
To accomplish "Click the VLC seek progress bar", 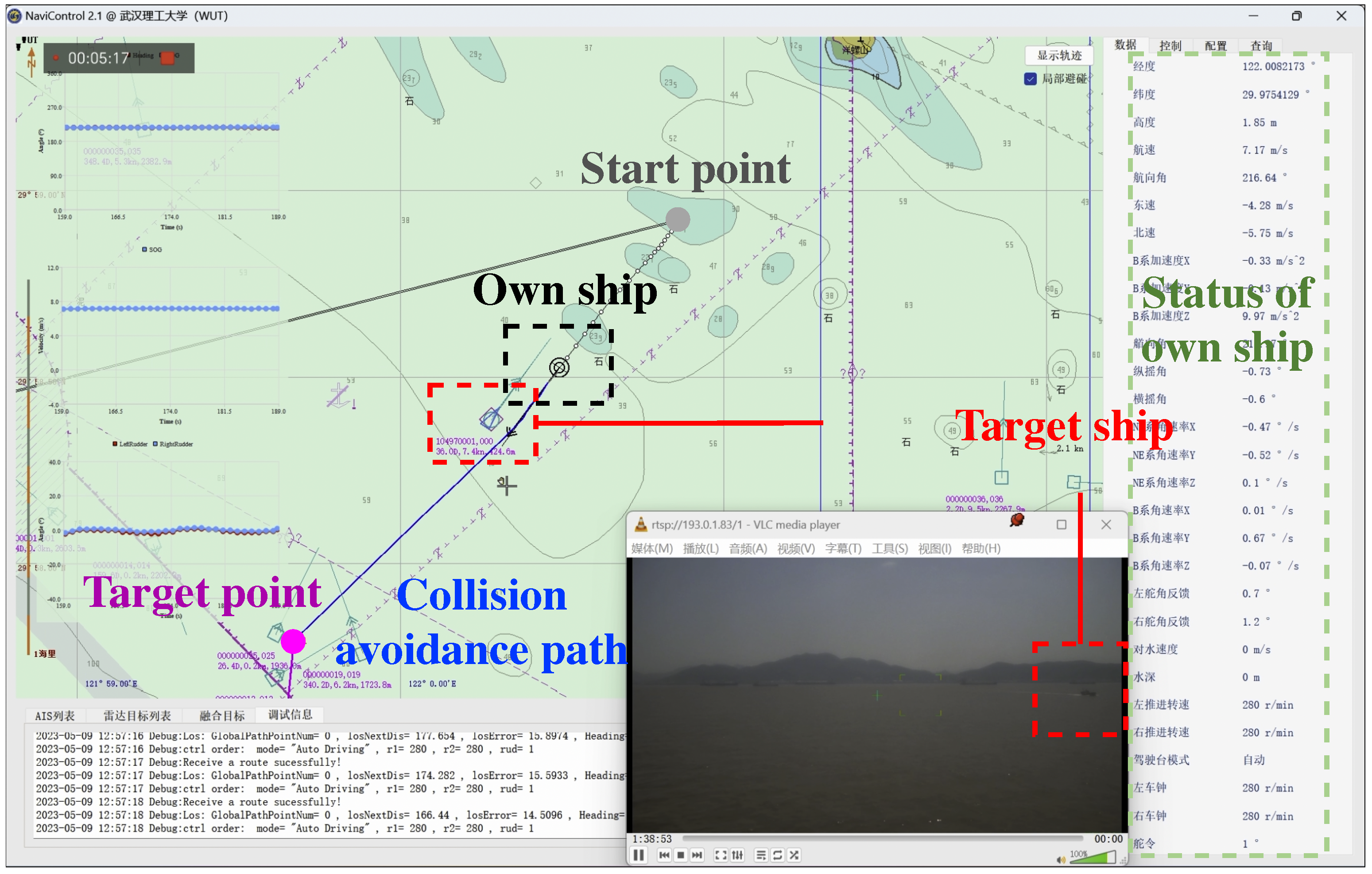I will coord(882,839).
